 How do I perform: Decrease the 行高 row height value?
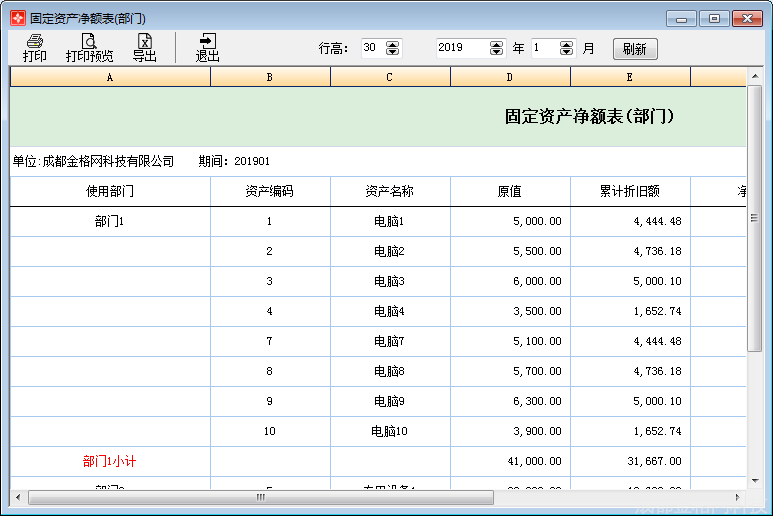click(x=392, y=52)
